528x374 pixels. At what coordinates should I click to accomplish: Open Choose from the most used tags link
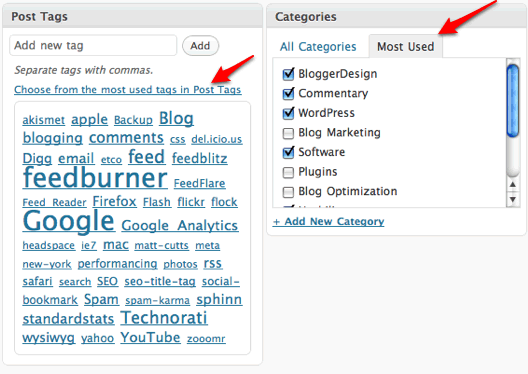coord(128,90)
